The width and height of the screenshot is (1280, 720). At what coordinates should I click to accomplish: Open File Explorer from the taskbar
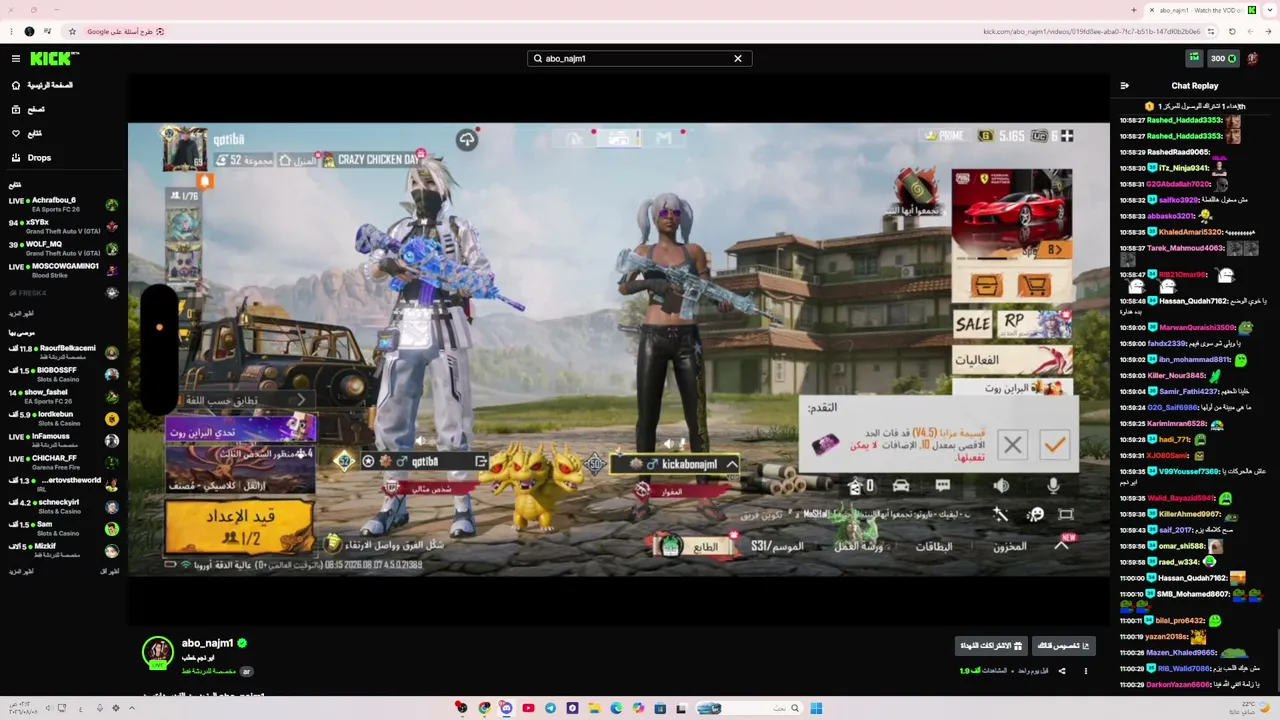point(594,708)
